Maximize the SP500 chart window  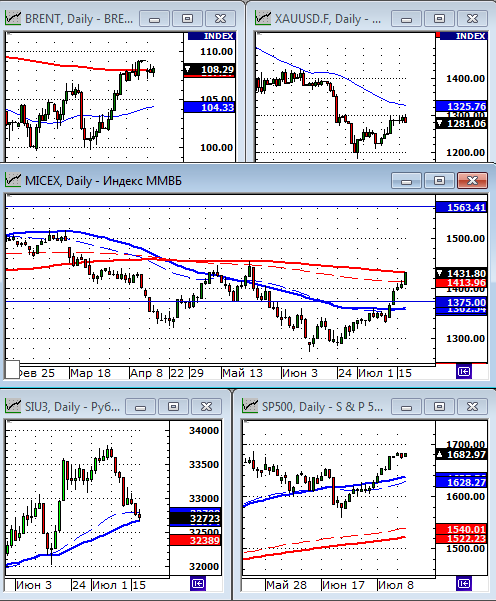439,406
